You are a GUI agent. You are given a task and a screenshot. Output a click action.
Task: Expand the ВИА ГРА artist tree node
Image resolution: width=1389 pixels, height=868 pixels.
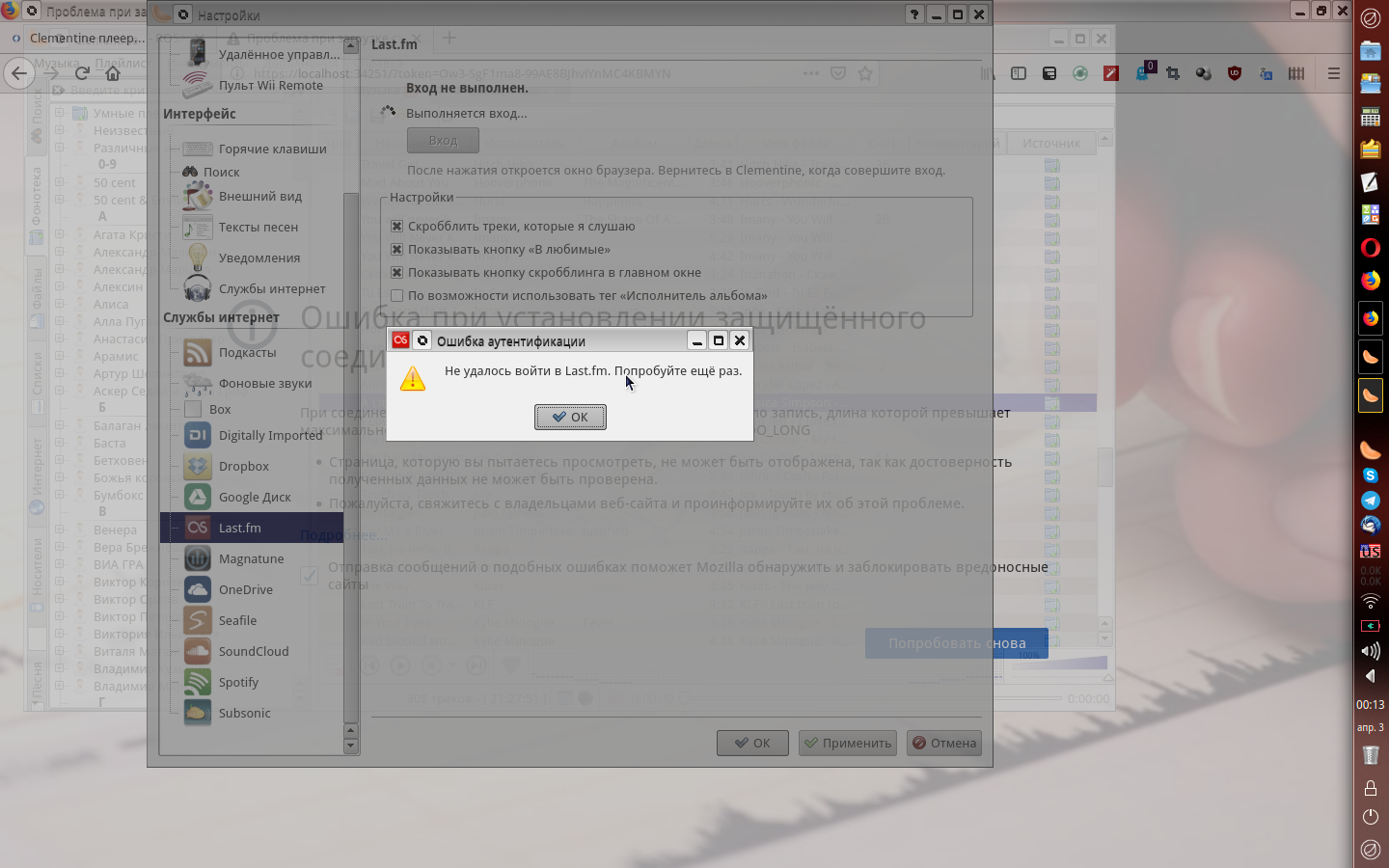[59, 564]
